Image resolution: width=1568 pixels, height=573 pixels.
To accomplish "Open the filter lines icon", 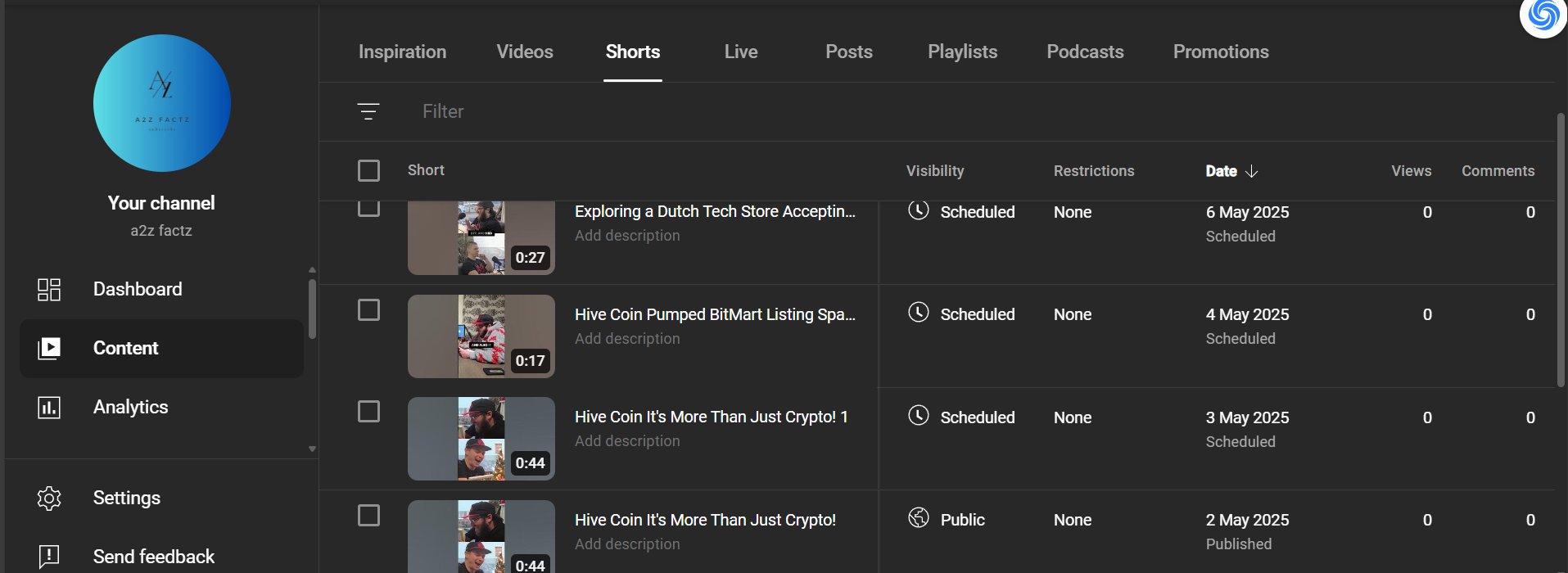I will (368, 111).
